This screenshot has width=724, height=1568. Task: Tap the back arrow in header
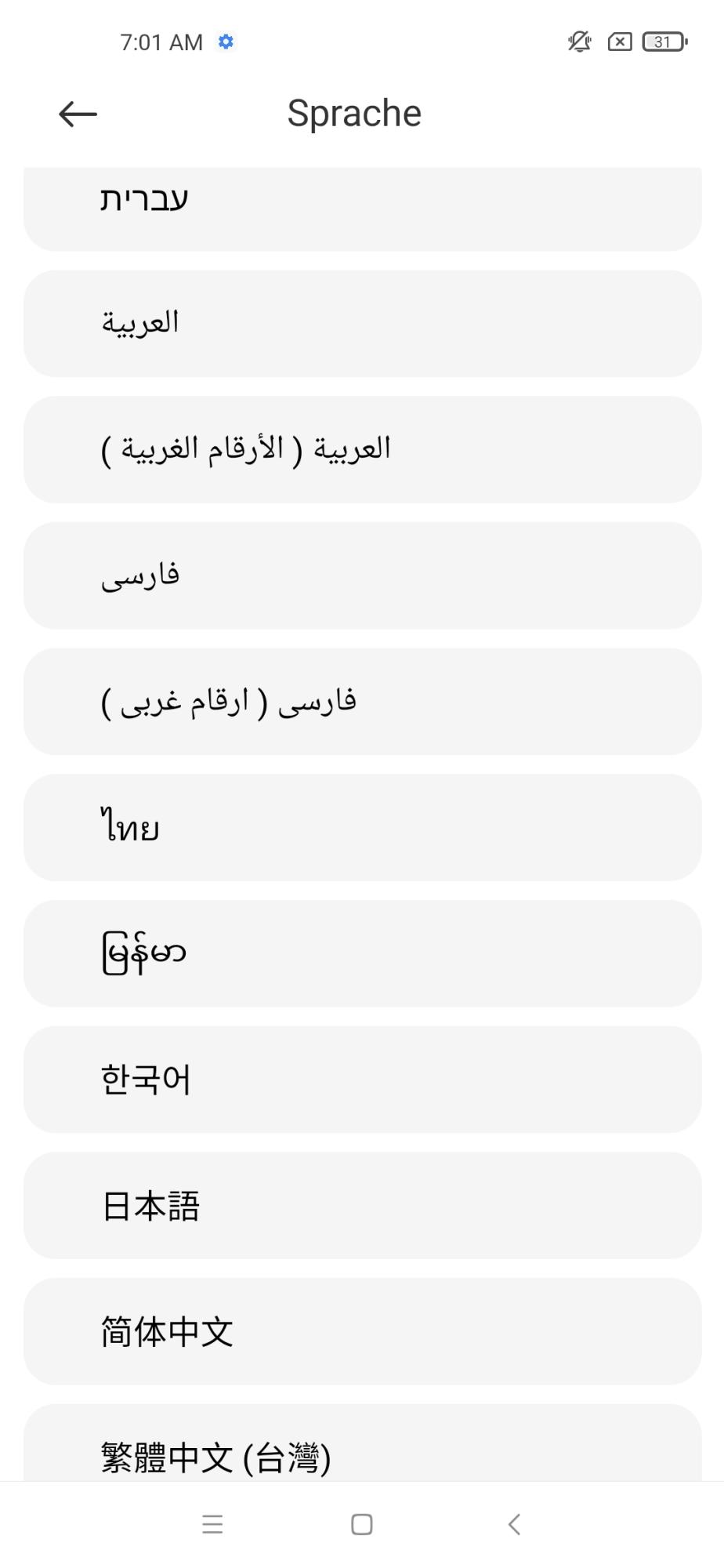78,114
